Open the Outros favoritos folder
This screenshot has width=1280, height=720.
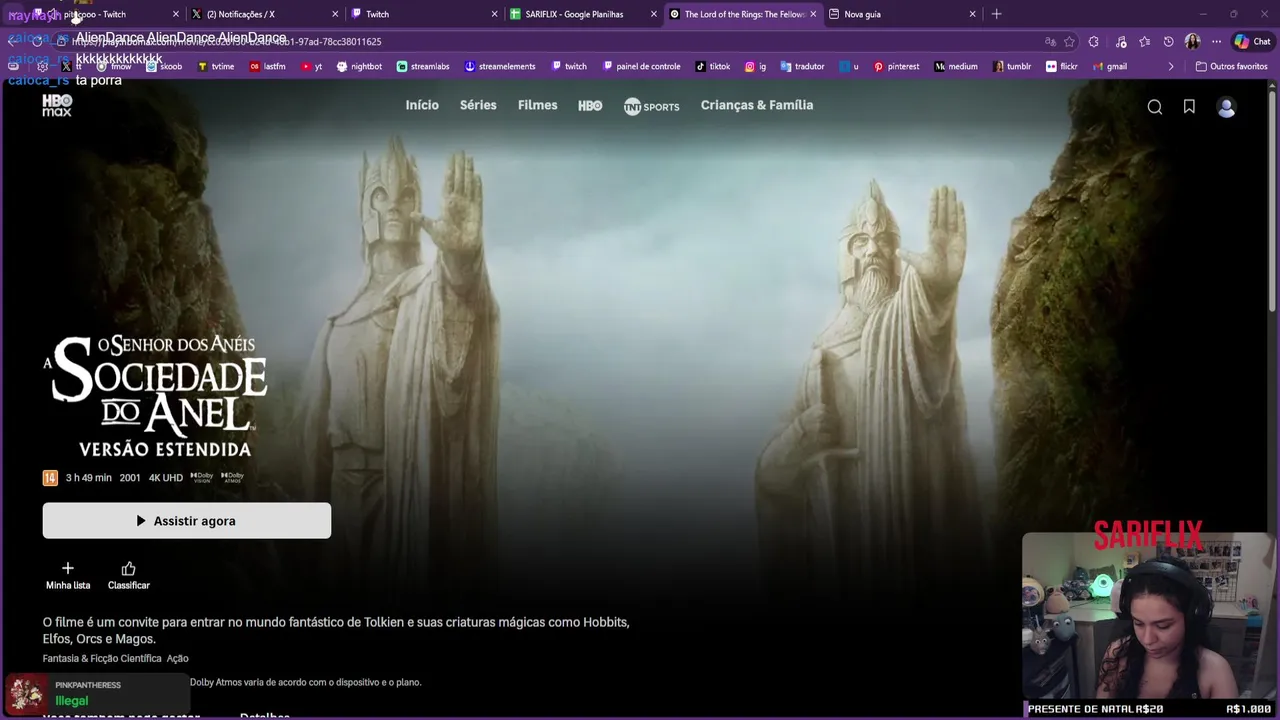click(x=1231, y=66)
